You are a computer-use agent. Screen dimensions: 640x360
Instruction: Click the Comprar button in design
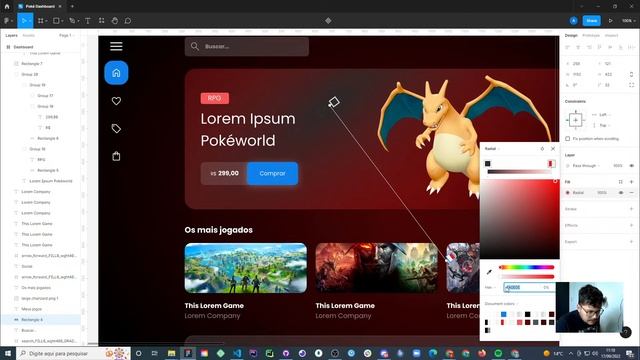click(x=272, y=173)
